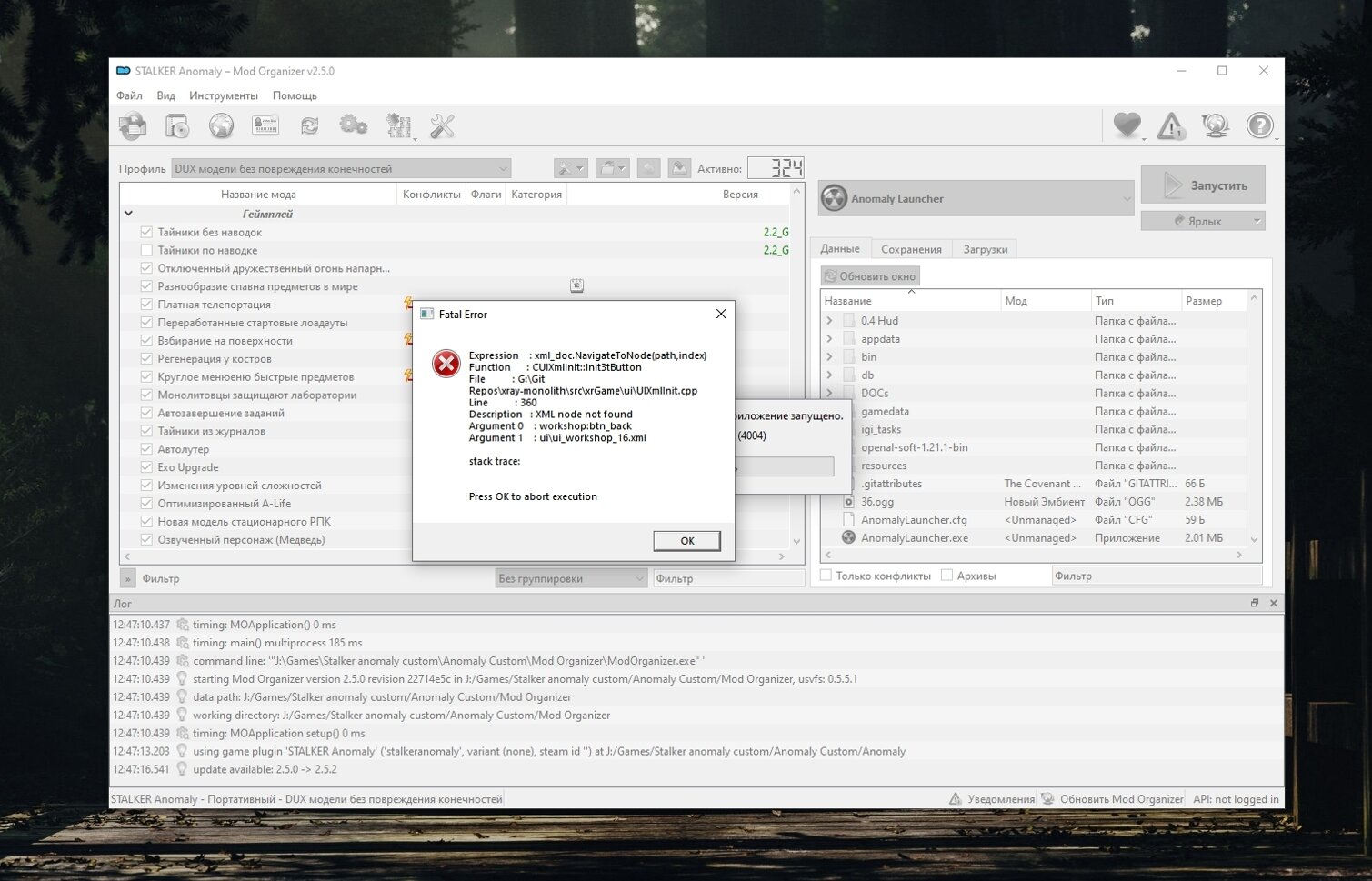Click the filter panel expand arrow icon

(x=127, y=578)
